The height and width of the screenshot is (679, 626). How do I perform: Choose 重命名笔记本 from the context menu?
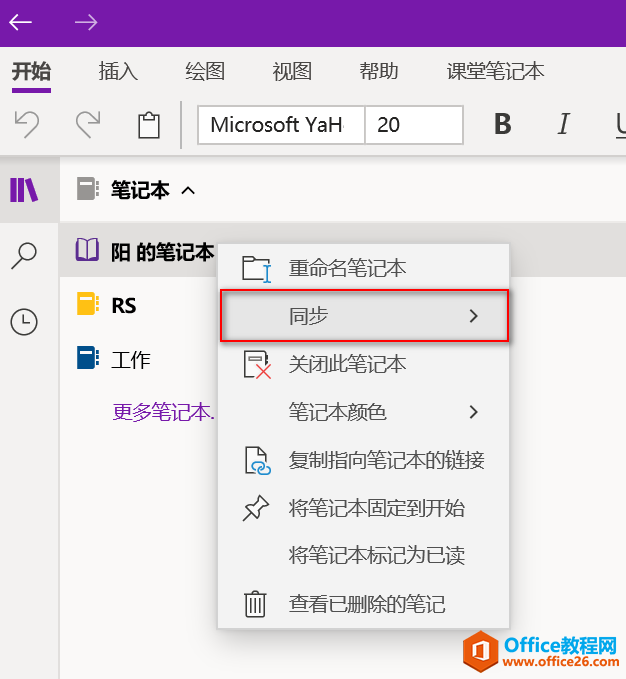364,268
